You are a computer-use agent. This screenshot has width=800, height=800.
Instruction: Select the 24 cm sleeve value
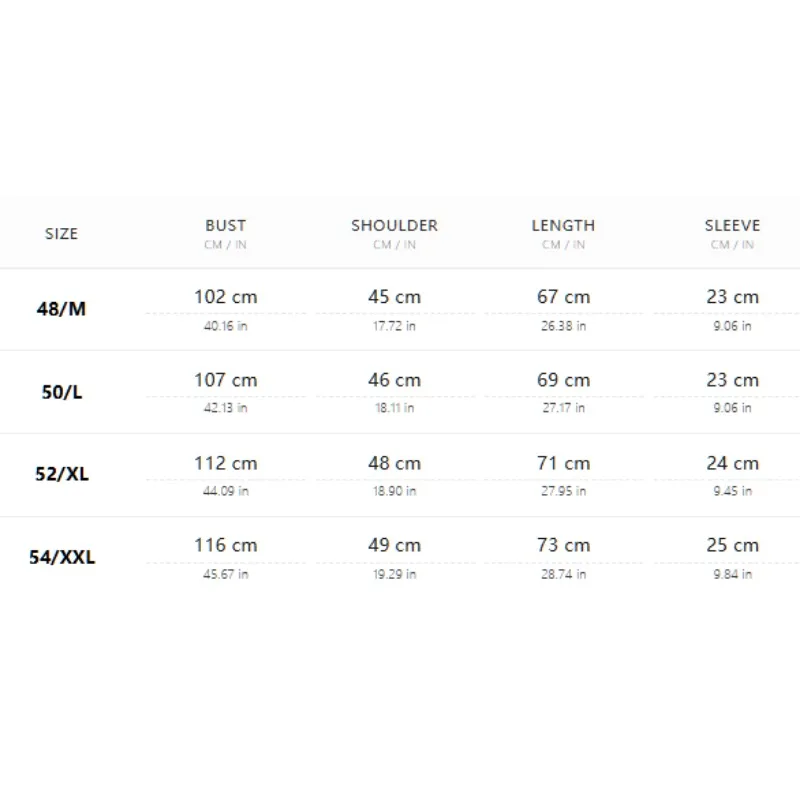(732, 463)
